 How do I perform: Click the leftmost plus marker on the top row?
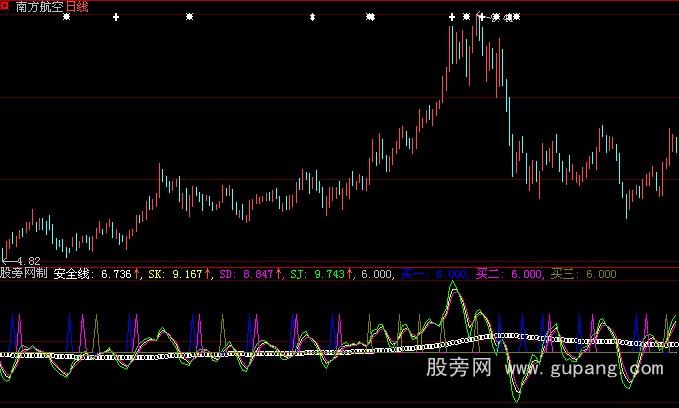(116, 17)
